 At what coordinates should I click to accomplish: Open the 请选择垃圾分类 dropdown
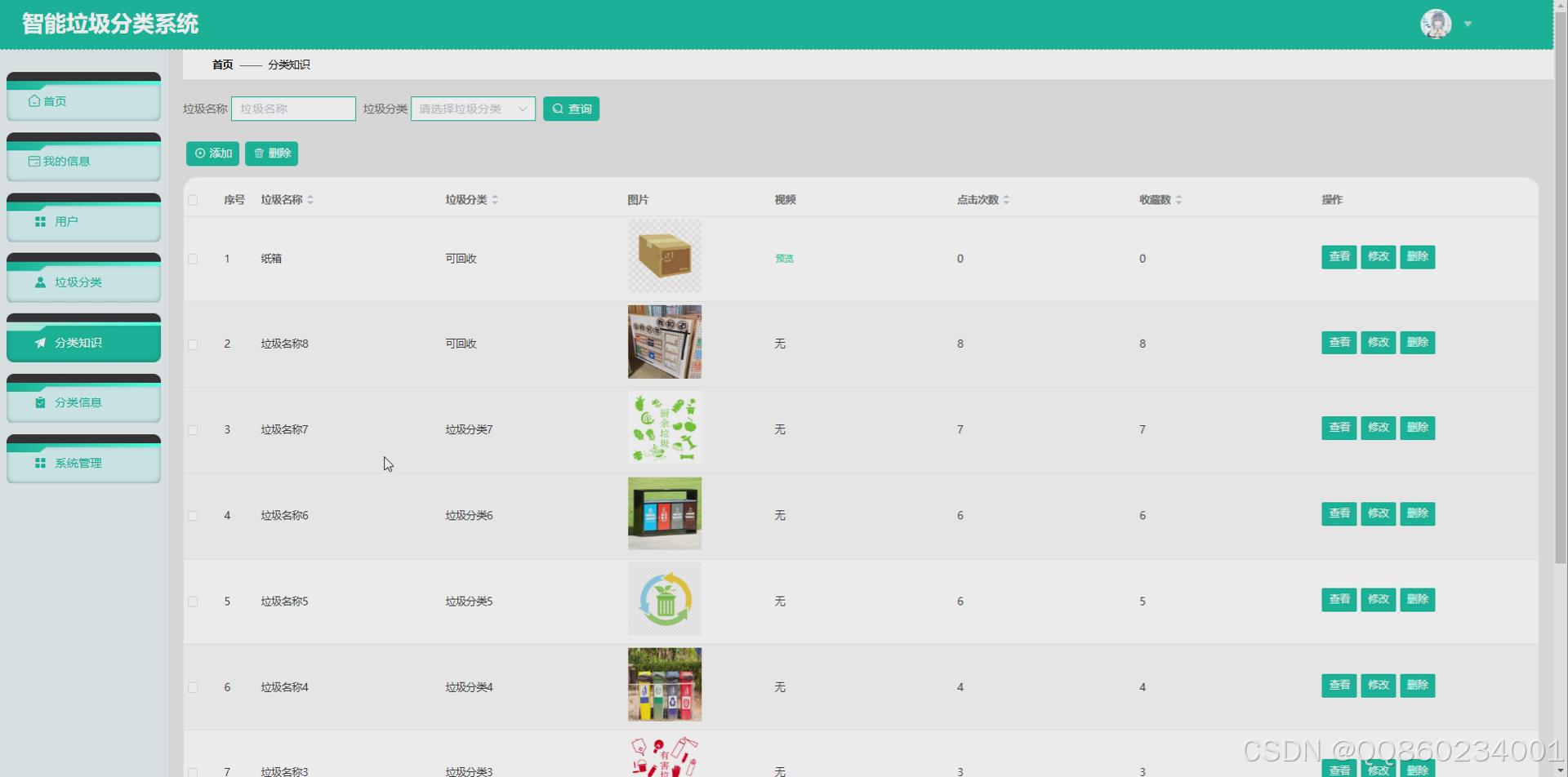click(473, 109)
